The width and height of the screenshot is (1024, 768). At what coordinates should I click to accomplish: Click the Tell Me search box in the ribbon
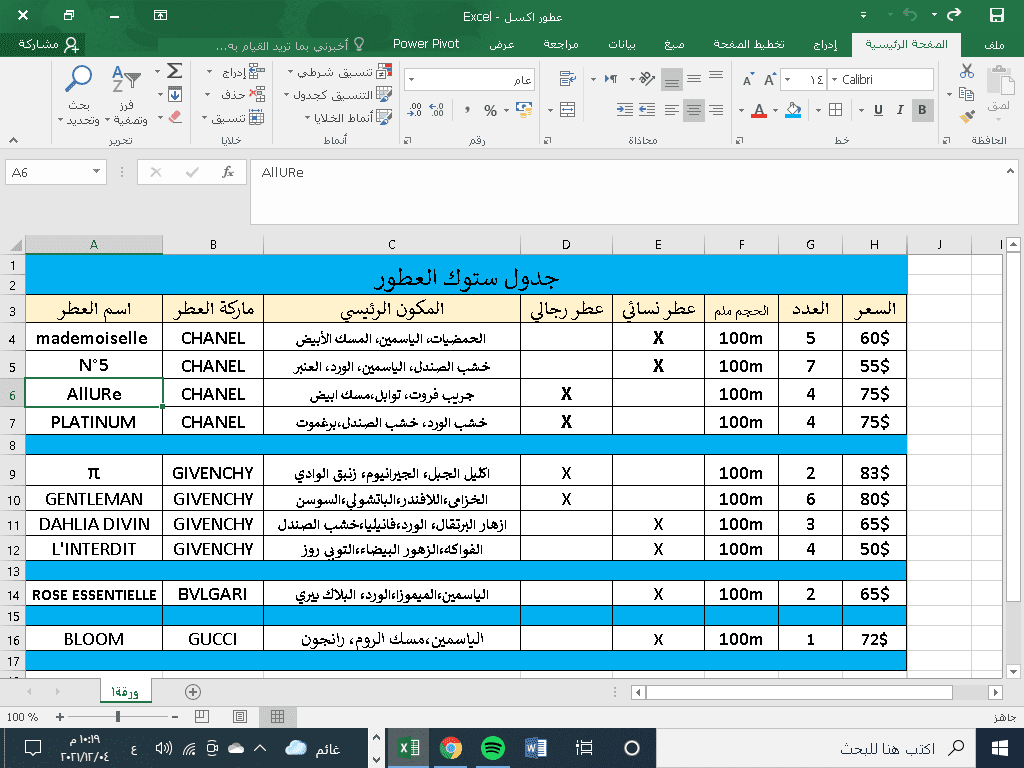point(290,45)
